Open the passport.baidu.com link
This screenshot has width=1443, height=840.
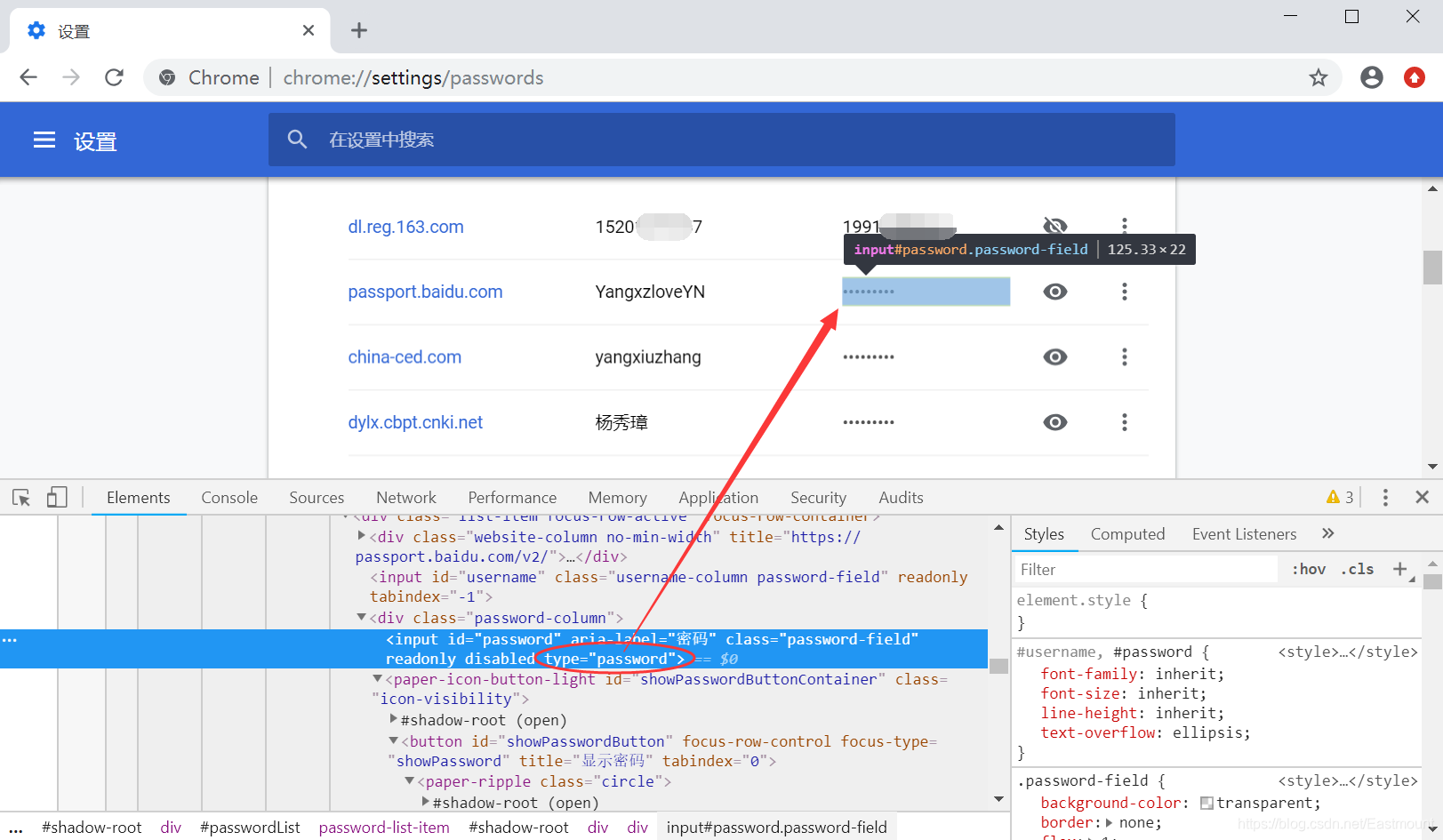click(425, 292)
